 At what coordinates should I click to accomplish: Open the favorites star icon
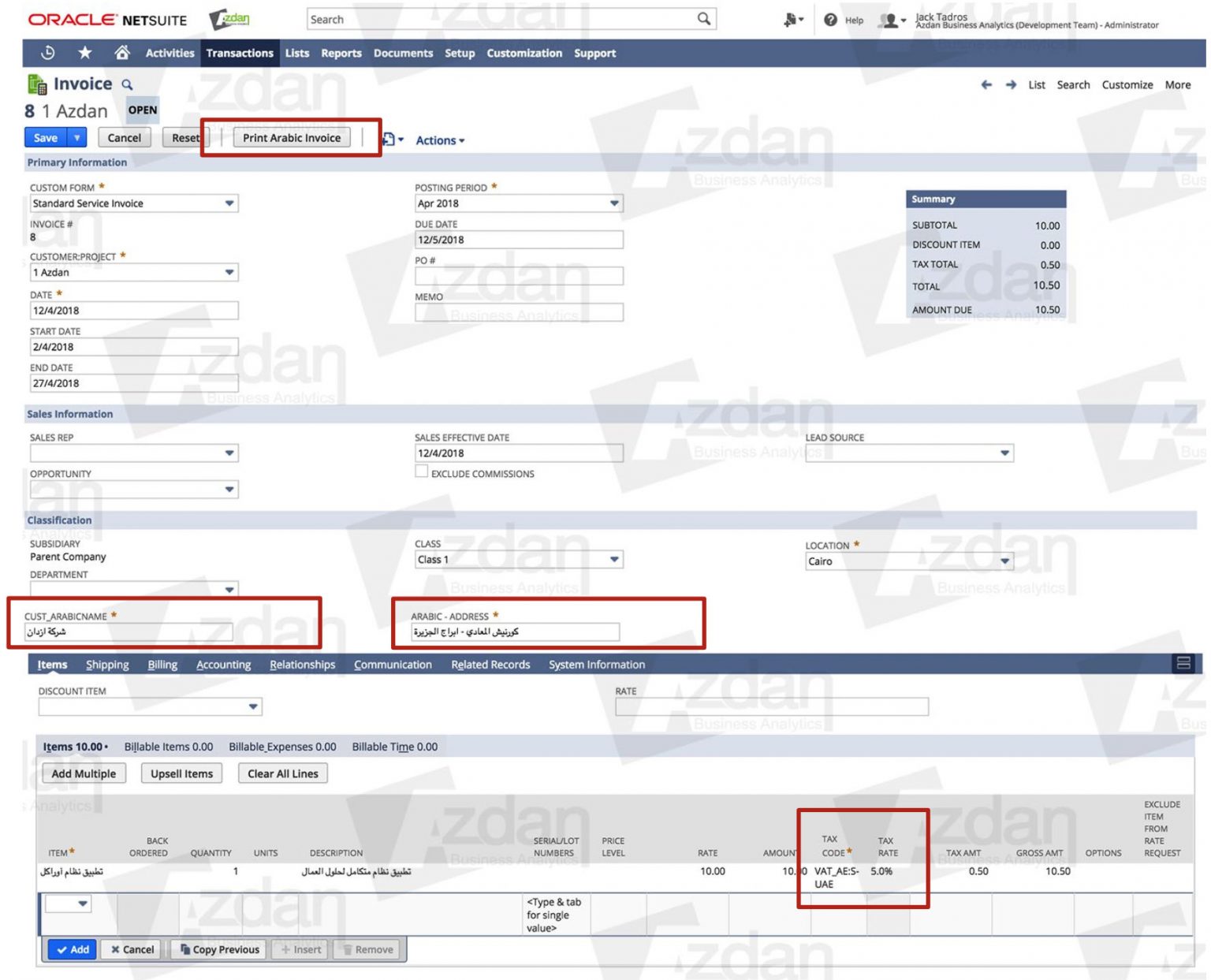point(84,53)
